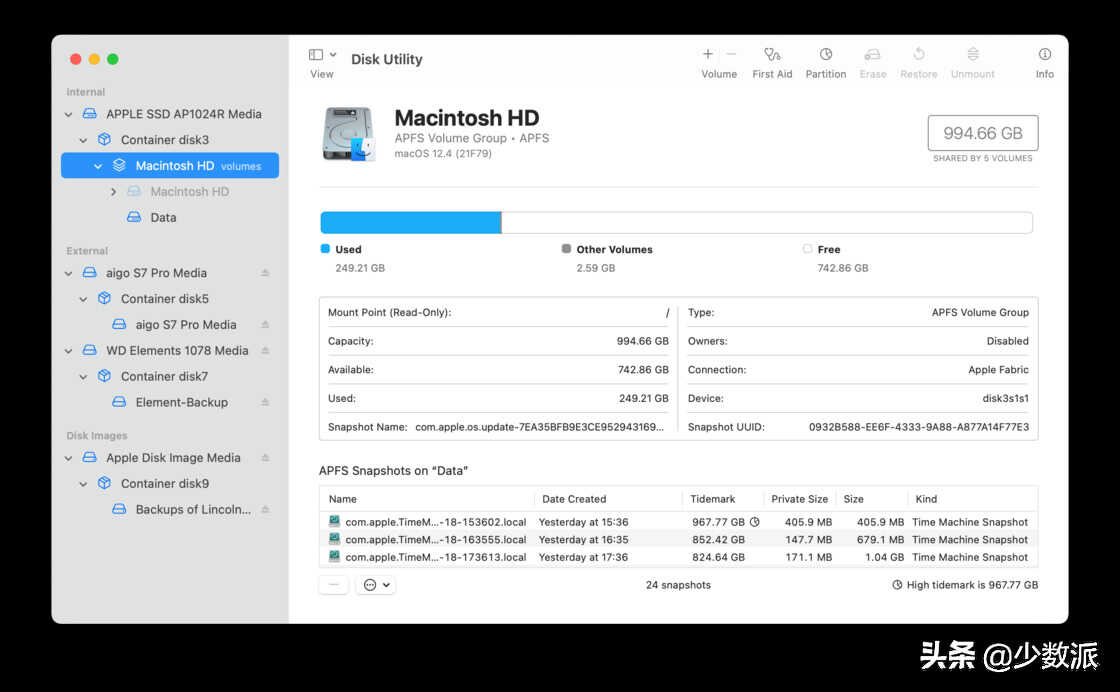Collapse the selected Macintosh HD volumes group
1120x692 pixels.
[98, 166]
